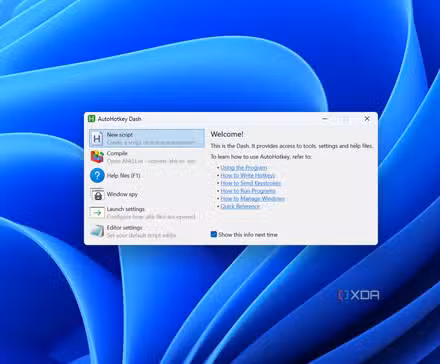Open the Compile tool icon
The image size is (440, 364).
pos(97,157)
